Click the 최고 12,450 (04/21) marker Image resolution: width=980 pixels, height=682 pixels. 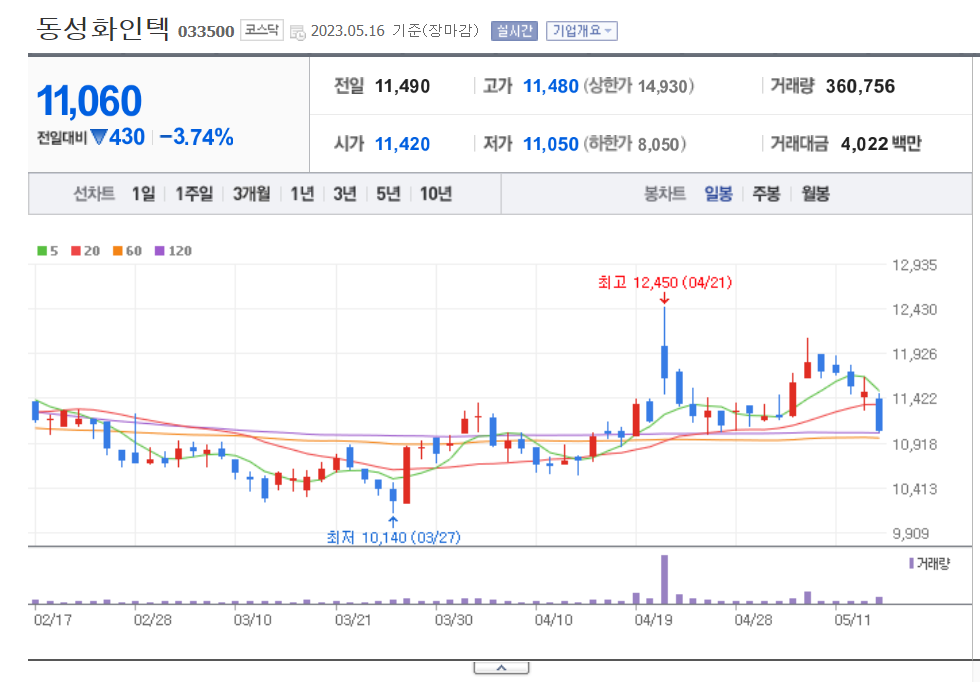click(664, 283)
